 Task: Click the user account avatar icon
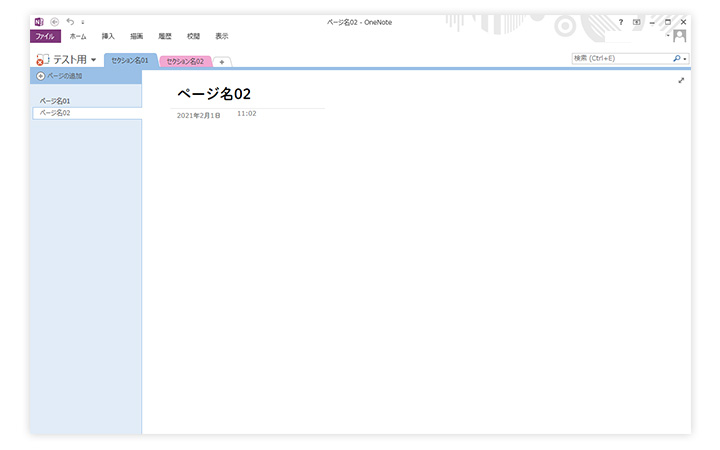(680, 36)
